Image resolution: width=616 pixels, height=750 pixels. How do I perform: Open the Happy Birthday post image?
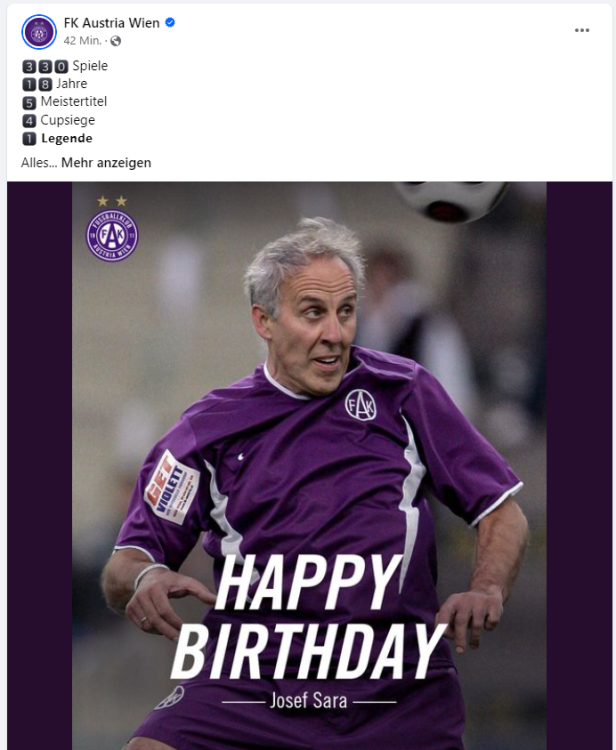coord(309,465)
